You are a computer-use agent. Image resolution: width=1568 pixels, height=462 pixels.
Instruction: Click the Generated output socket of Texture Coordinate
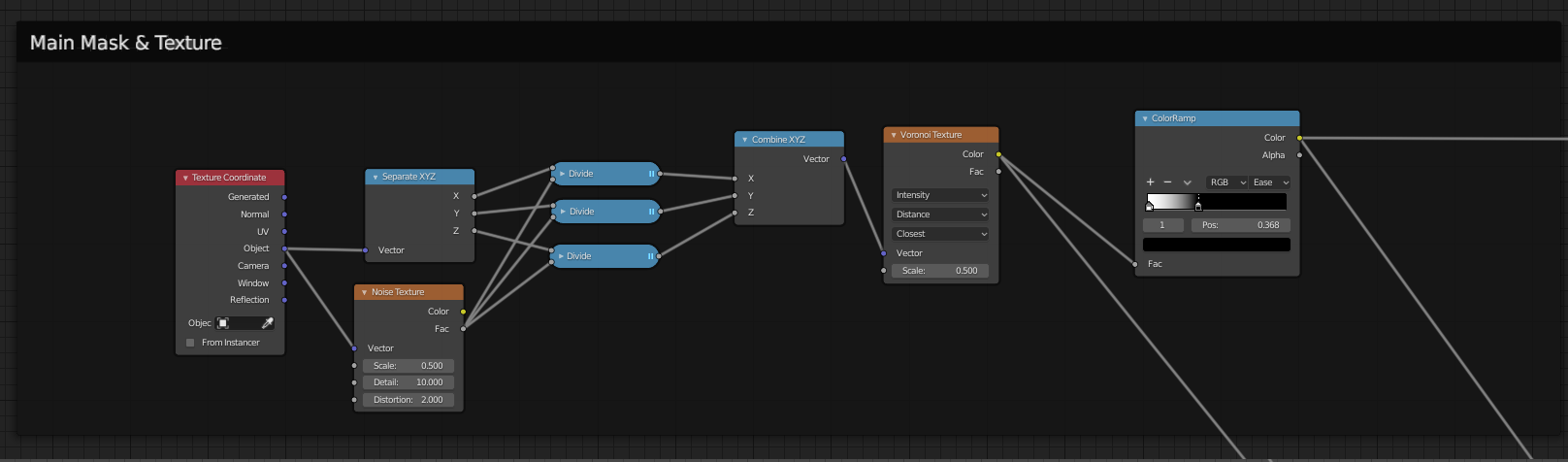point(284,197)
